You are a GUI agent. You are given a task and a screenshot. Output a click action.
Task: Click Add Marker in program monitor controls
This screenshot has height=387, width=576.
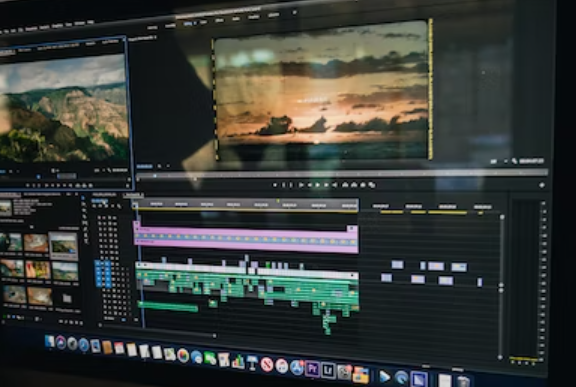[x=275, y=185]
